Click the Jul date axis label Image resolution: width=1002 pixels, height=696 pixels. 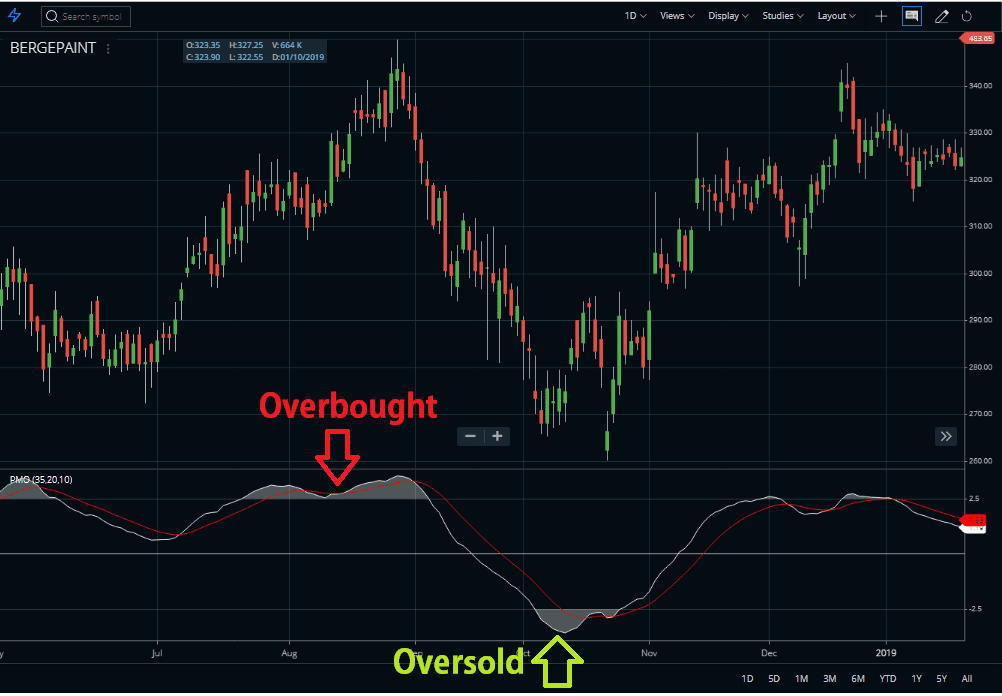157,653
